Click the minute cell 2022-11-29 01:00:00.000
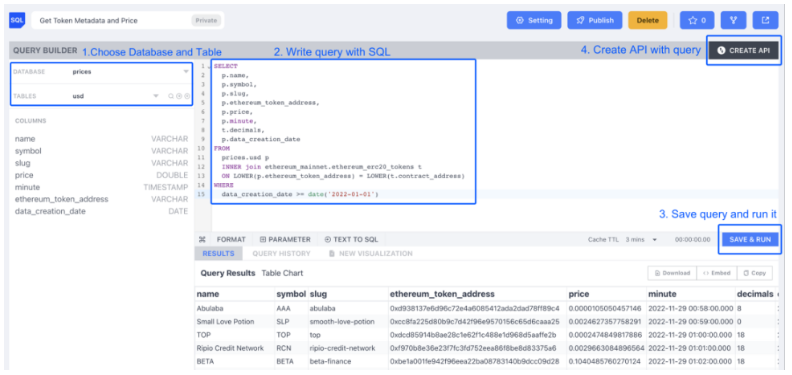 click(x=689, y=335)
